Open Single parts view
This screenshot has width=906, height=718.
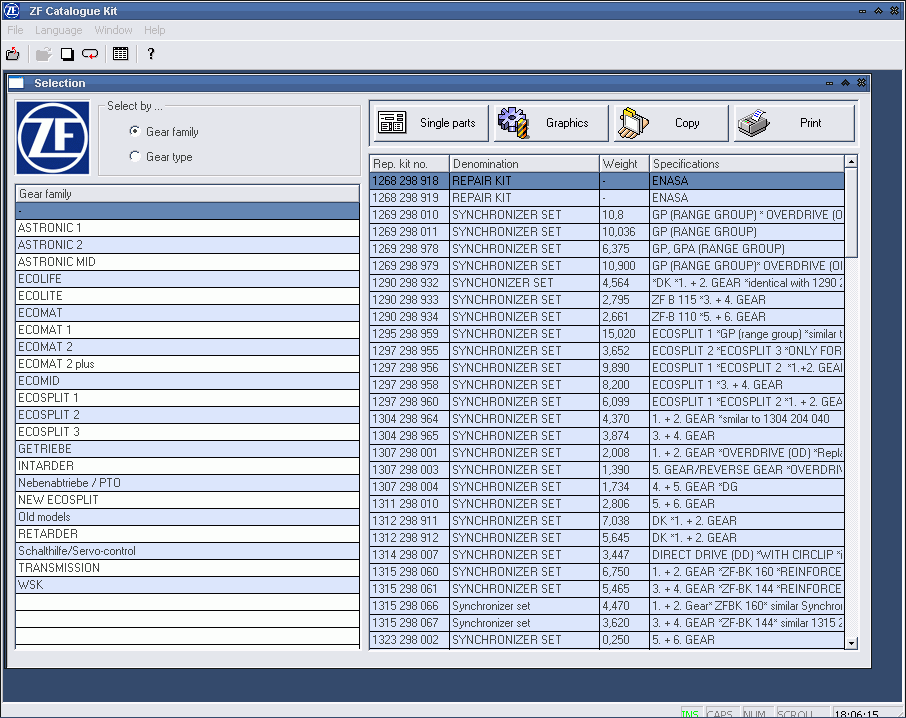point(430,123)
